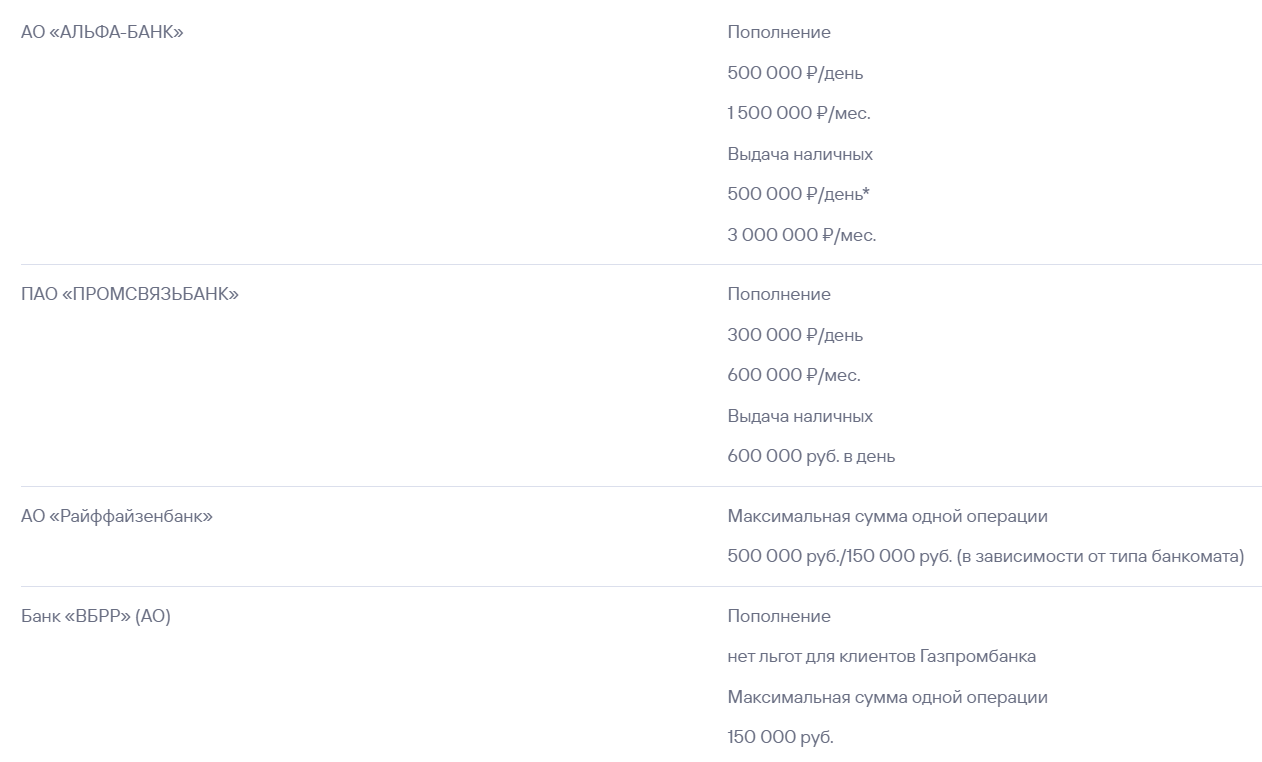This screenshot has width=1262, height=762.
Task: Click the 300 000 ₽/день limit text
Action: pos(795,335)
